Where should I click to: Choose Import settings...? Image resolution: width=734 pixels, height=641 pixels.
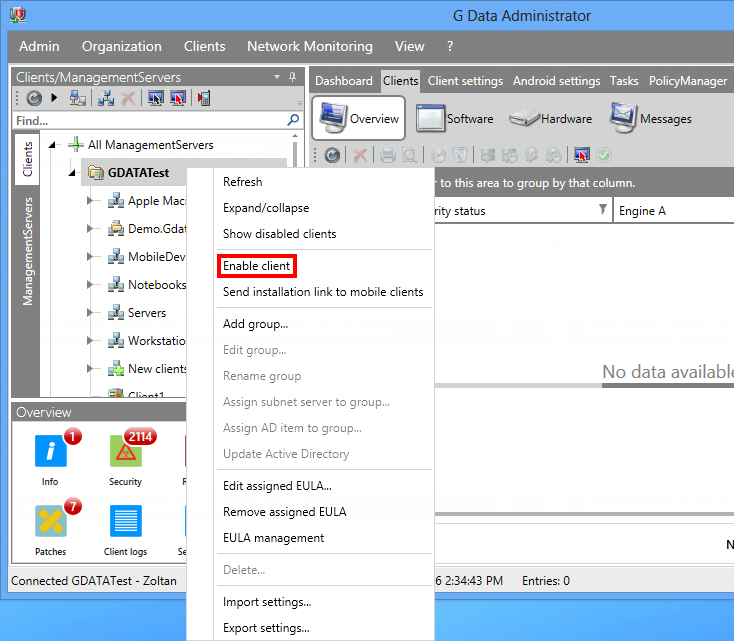point(267,602)
